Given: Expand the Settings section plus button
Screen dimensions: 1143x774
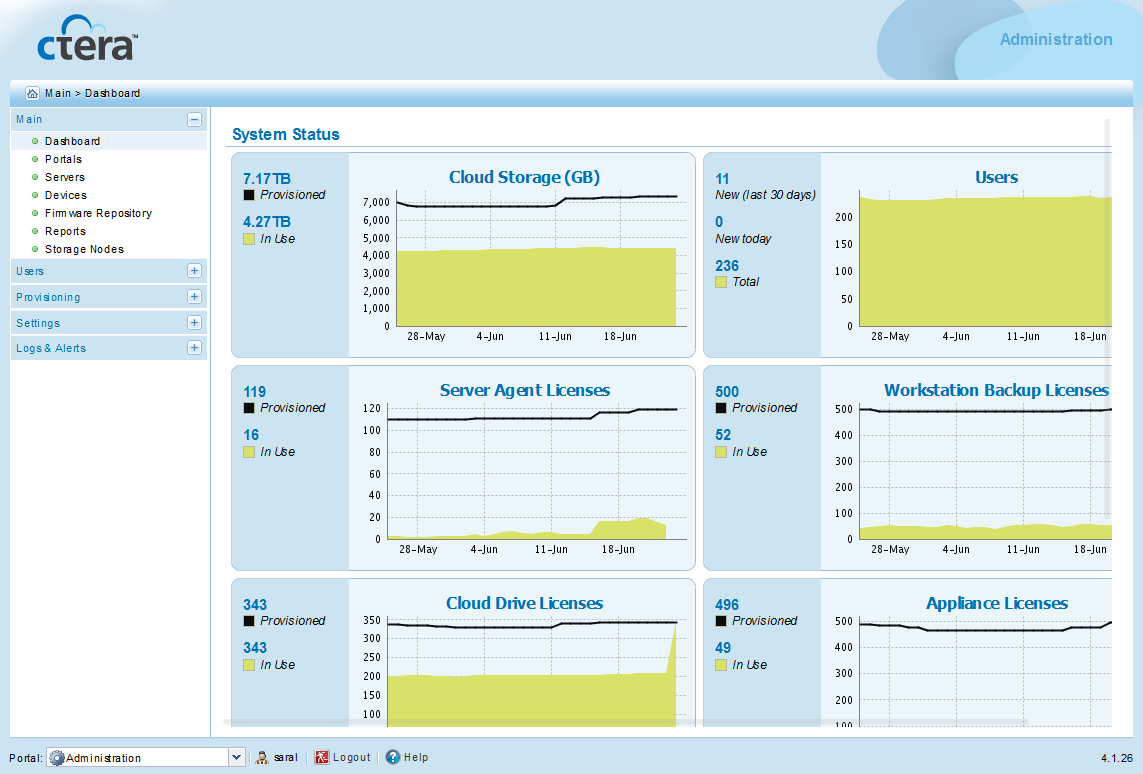Looking at the screenshot, I should coord(194,322).
